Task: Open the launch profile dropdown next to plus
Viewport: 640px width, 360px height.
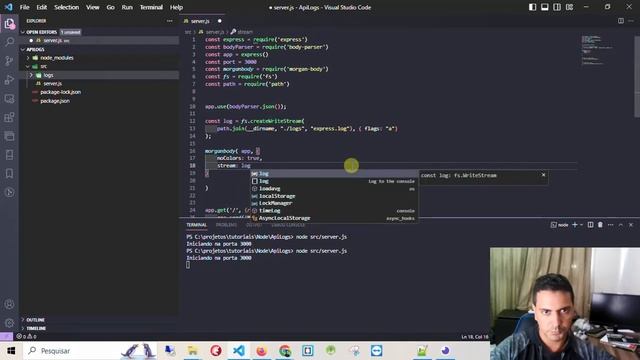Action: coord(581,224)
